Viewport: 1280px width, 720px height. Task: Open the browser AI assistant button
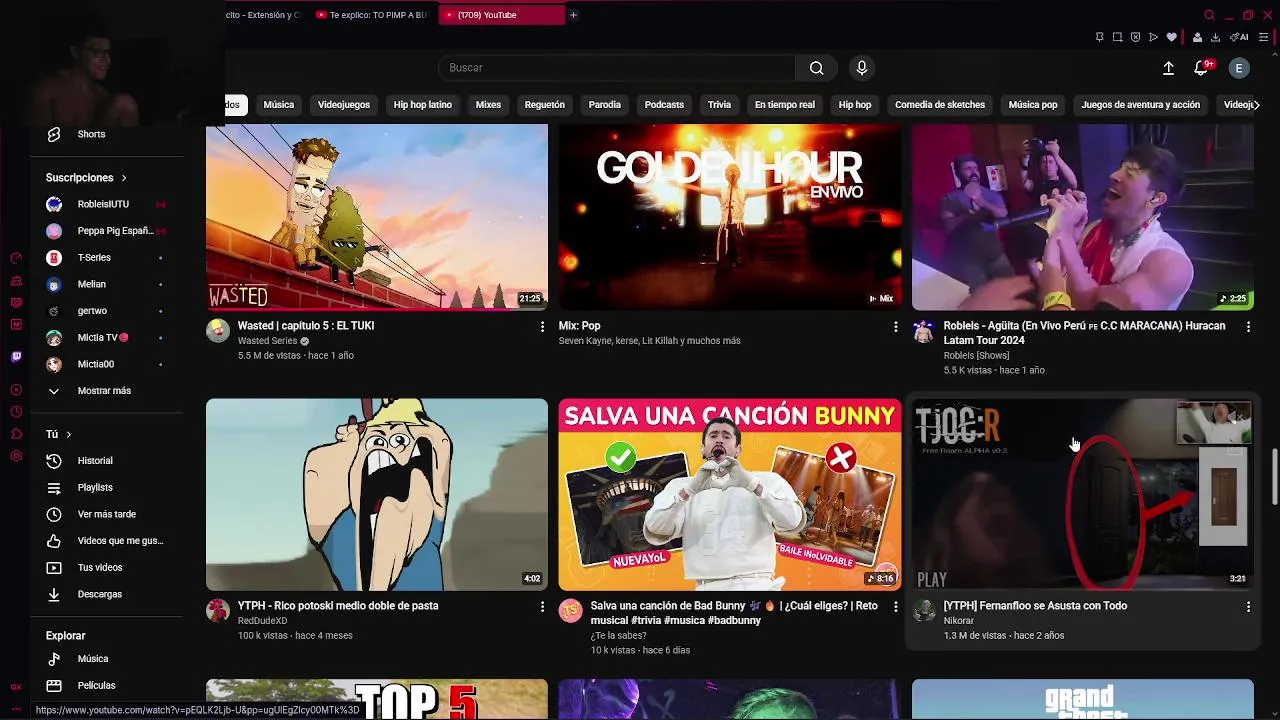pyautogui.click(x=1239, y=37)
